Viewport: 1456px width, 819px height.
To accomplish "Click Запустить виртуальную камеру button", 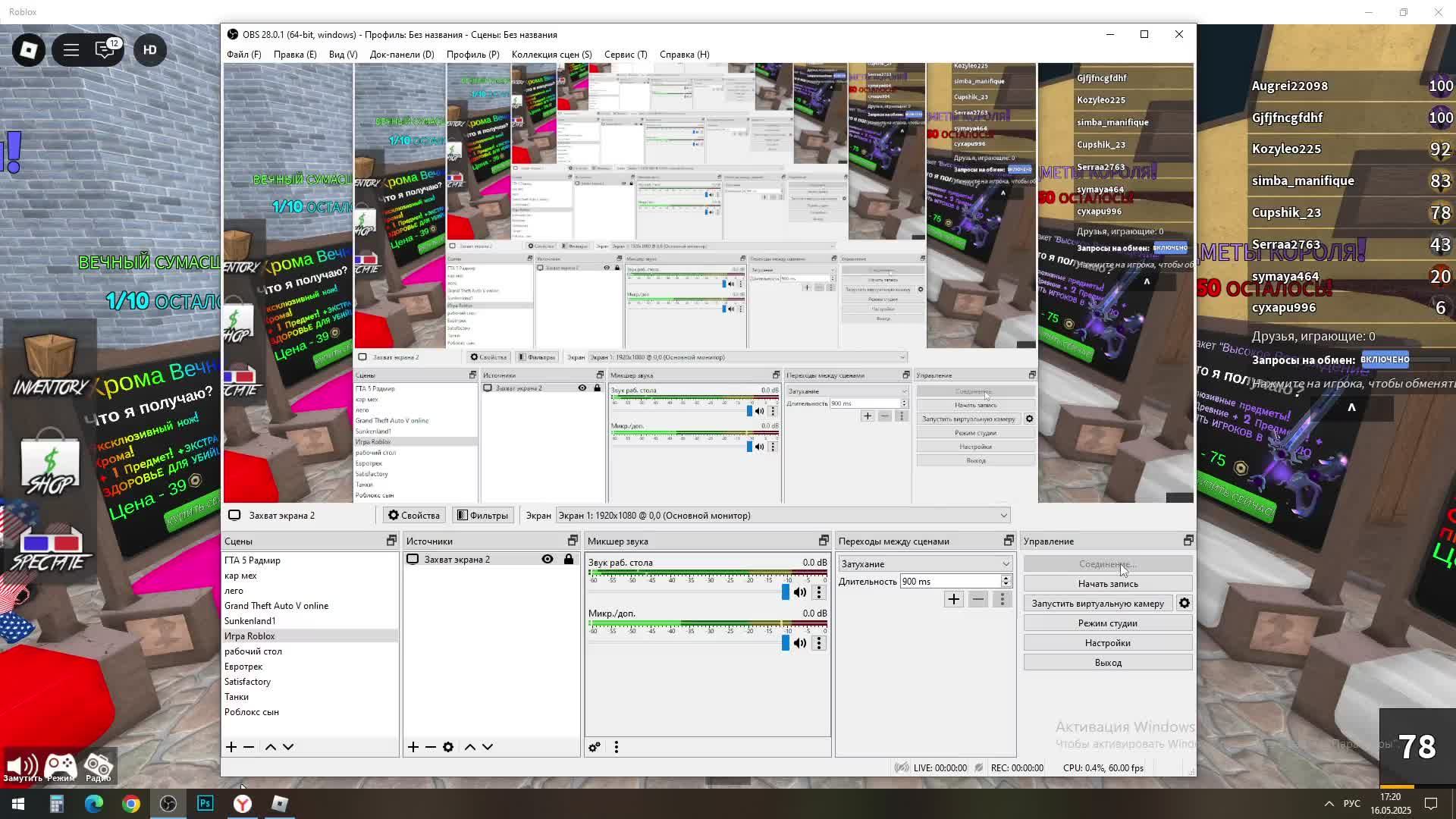I will (1097, 604).
